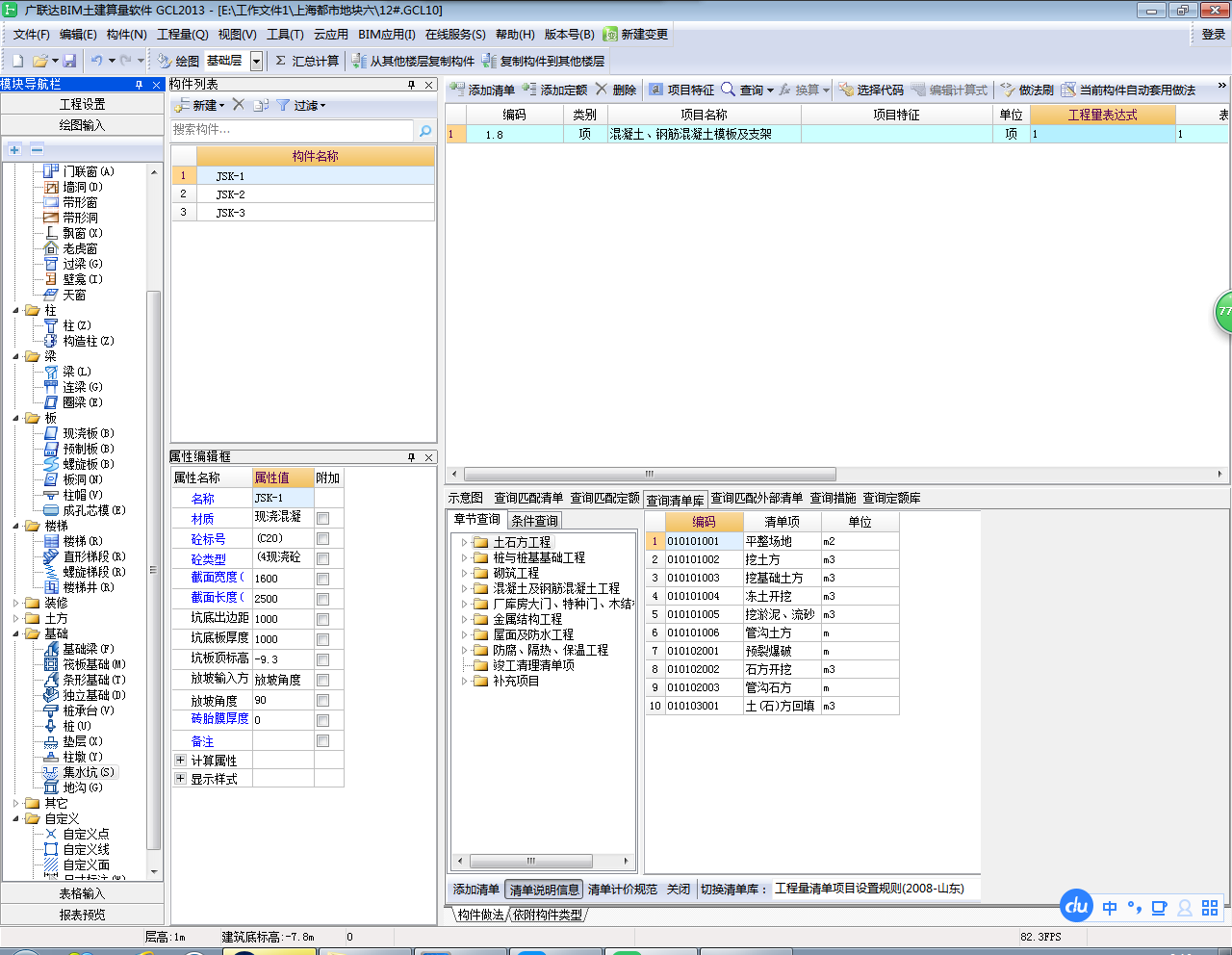Screen dimensions: 1232x955
Task: Run 汇总计算 summary calculation
Action: click(x=307, y=61)
